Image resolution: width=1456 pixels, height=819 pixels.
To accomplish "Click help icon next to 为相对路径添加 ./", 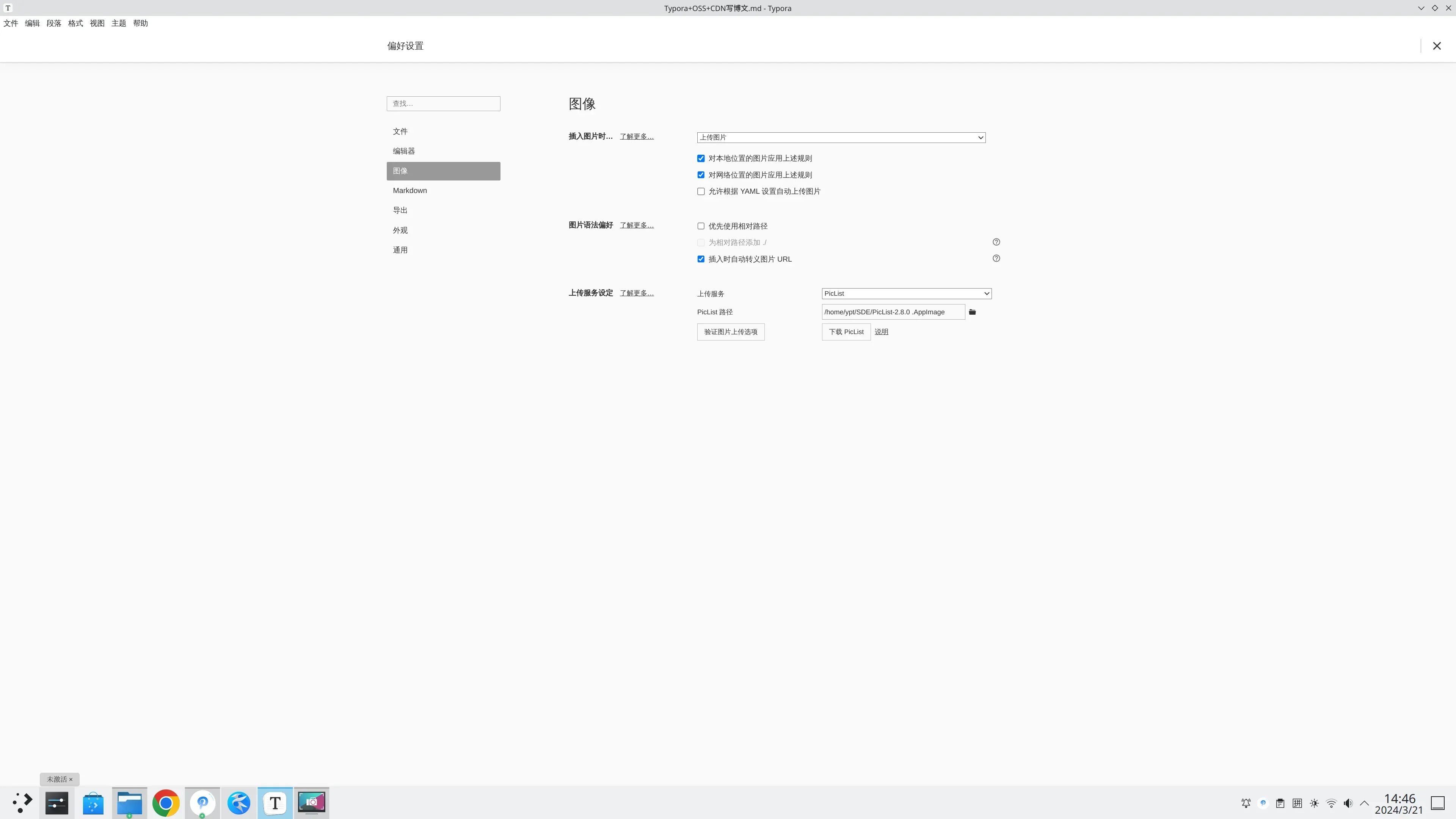I will pos(996,242).
